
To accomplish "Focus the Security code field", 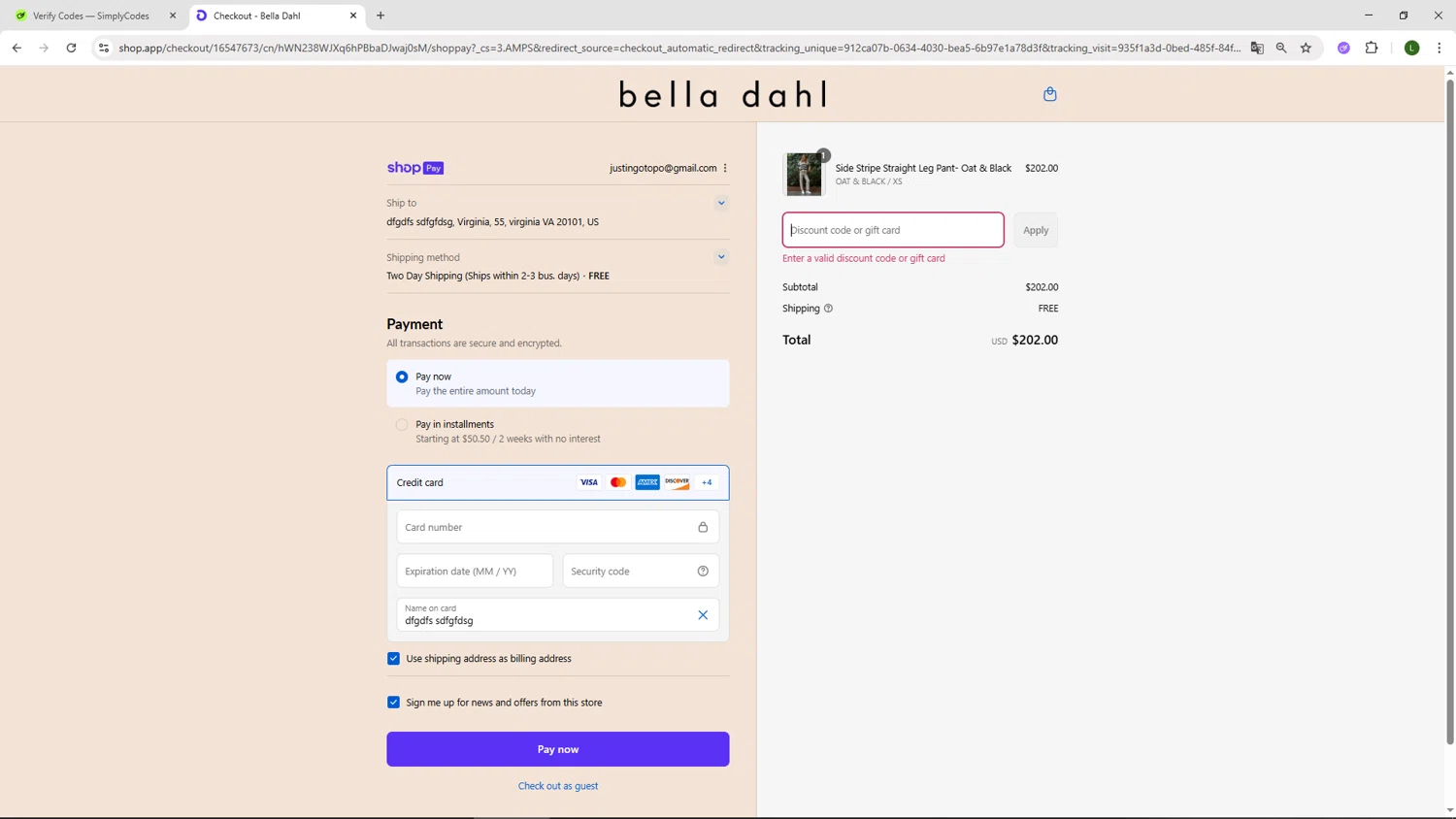I will pyautogui.click(x=641, y=571).
